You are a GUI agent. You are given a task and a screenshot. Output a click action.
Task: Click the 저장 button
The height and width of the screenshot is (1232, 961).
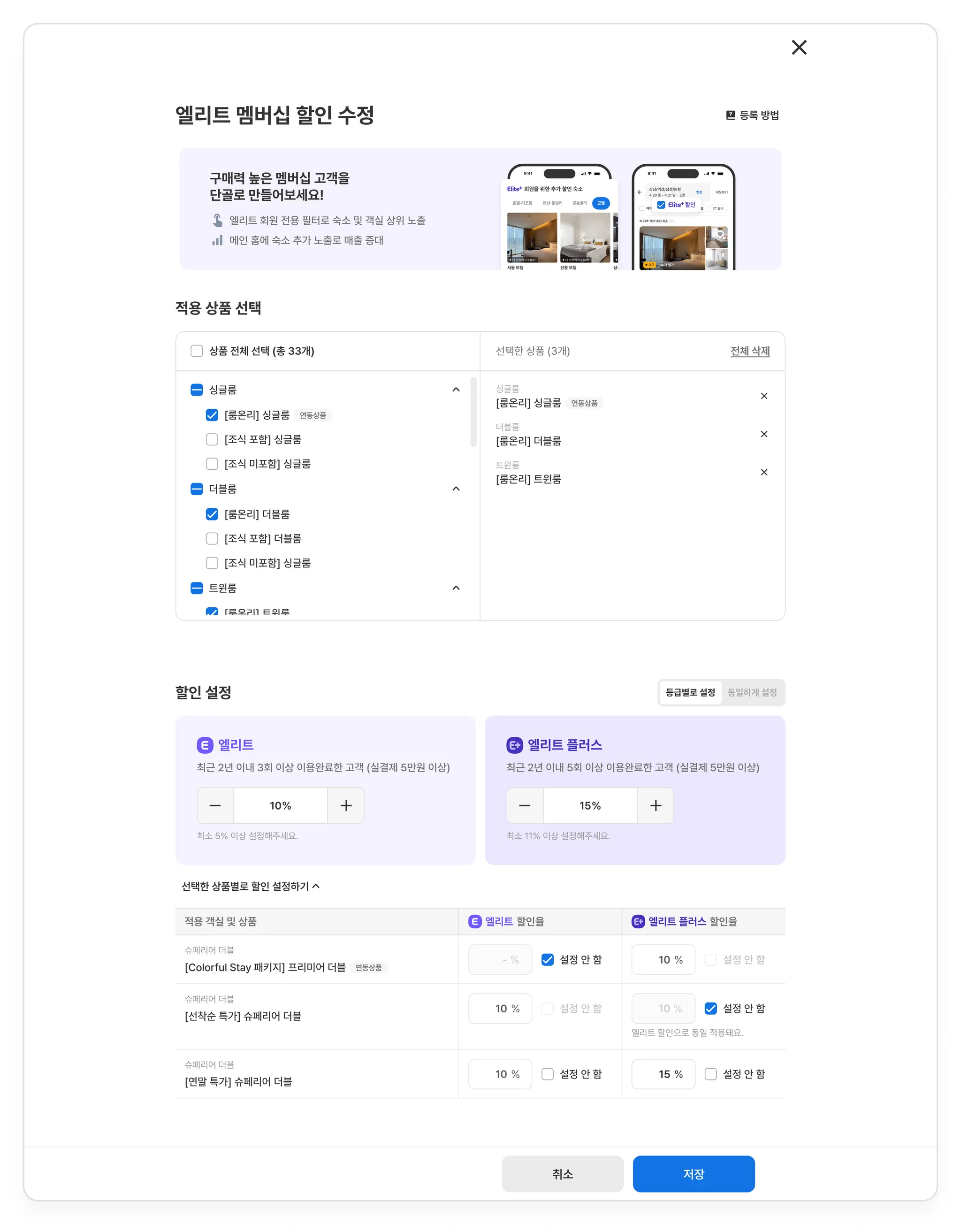pos(693,1174)
